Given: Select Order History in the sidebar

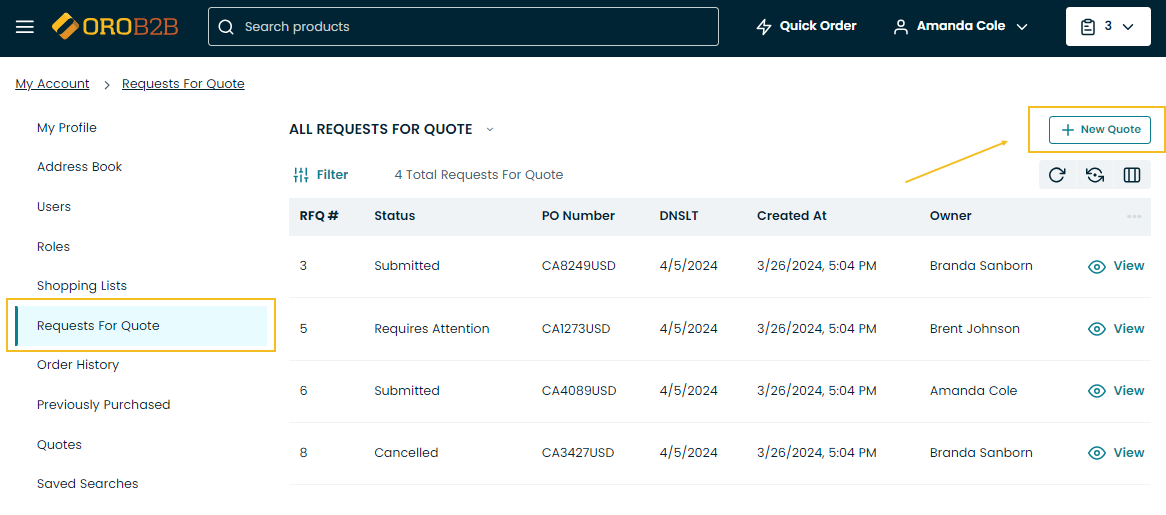Looking at the screenshot, I should (x=78, y=365).
